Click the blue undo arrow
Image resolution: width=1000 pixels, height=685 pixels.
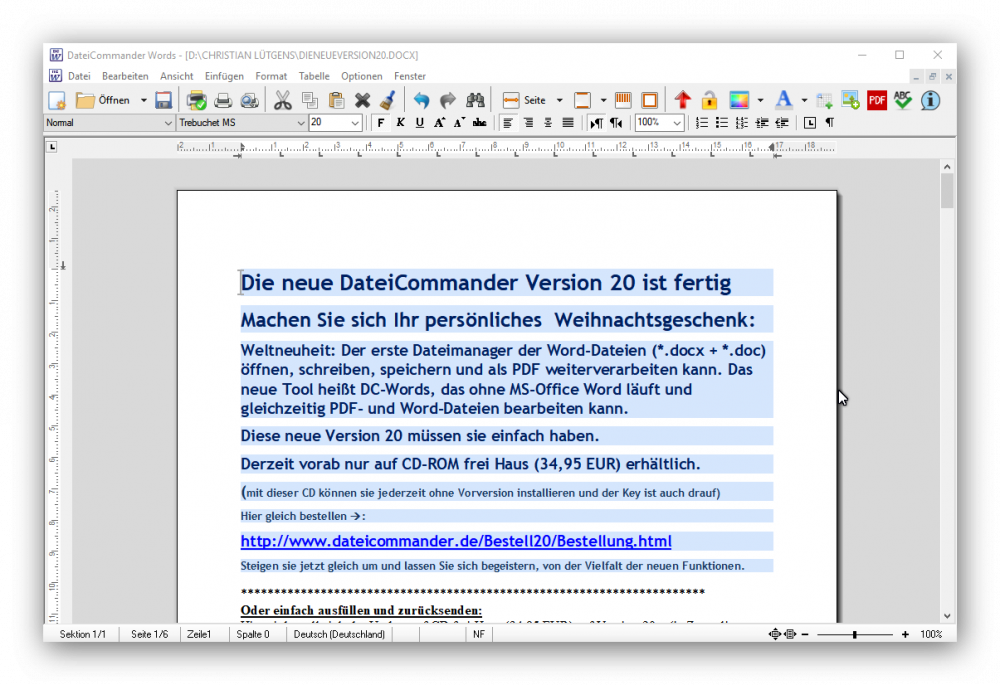point(421,100)
